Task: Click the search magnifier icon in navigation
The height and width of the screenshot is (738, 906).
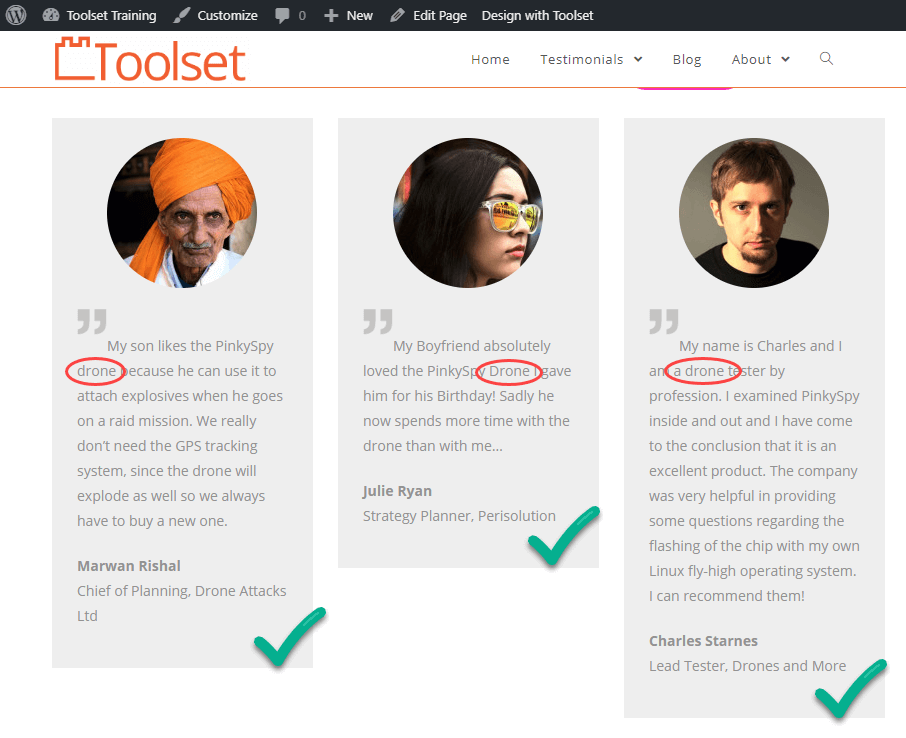Action: coord(826,59)
